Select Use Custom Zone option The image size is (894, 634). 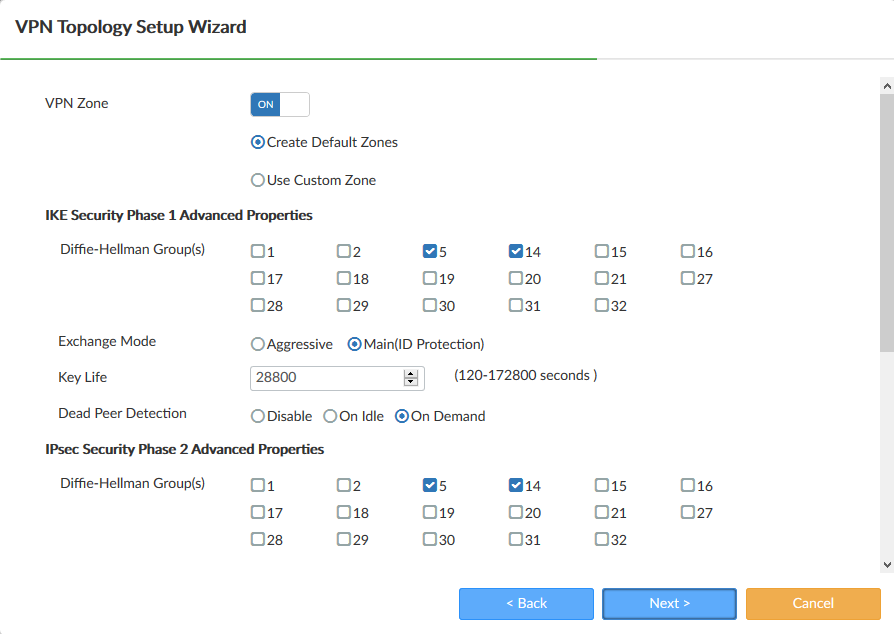tap(258, 180)
